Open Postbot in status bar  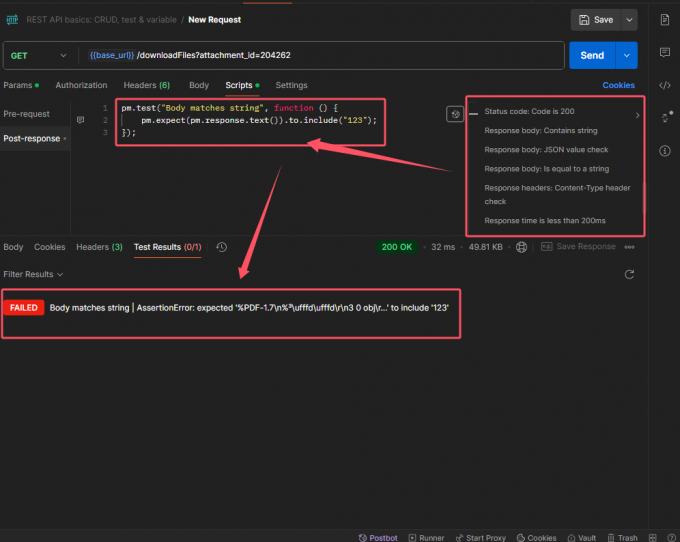click(x=378, y=538)
